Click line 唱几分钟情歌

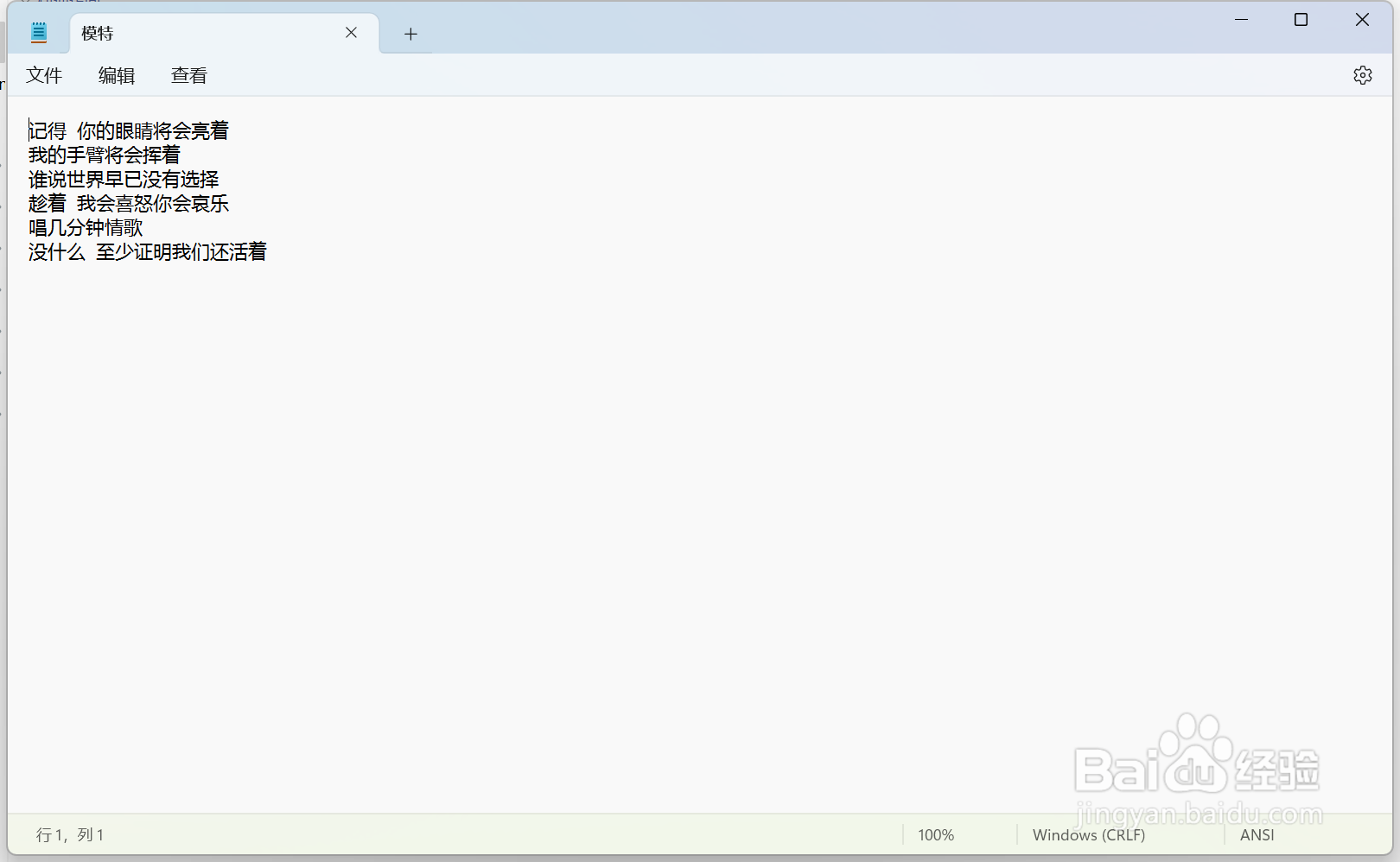click(x=86, y=227)
